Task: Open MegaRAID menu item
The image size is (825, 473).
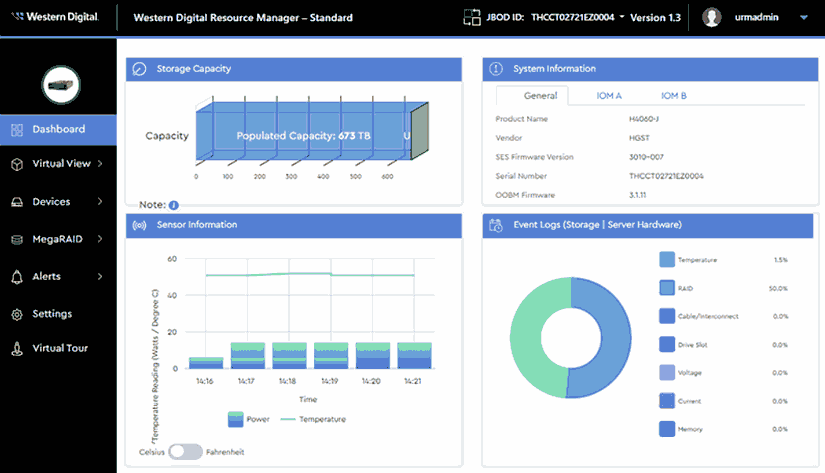Action: point(58,239)
